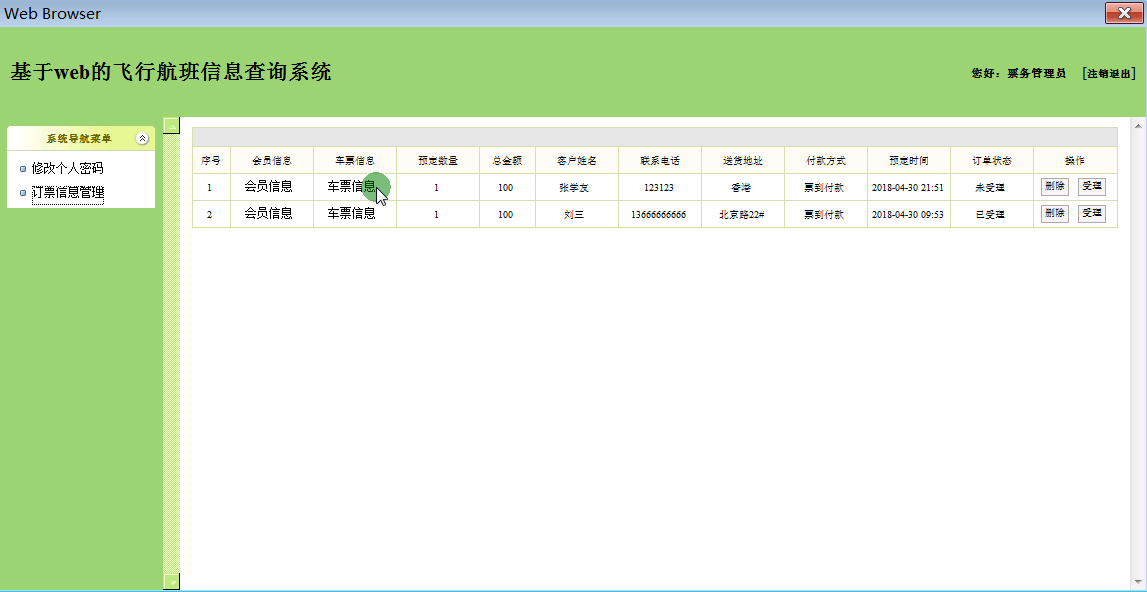Click the scrollbar up arrow
This screenshot has width=1147, height=592.
1138,126
